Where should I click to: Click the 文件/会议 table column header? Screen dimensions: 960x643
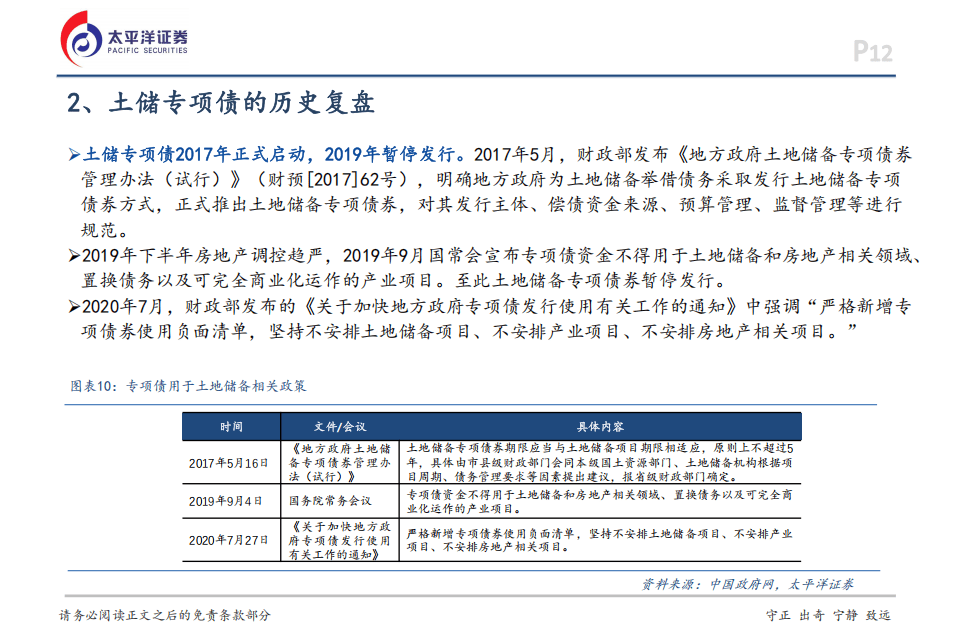pyautogui.click(x=340, y=426)
